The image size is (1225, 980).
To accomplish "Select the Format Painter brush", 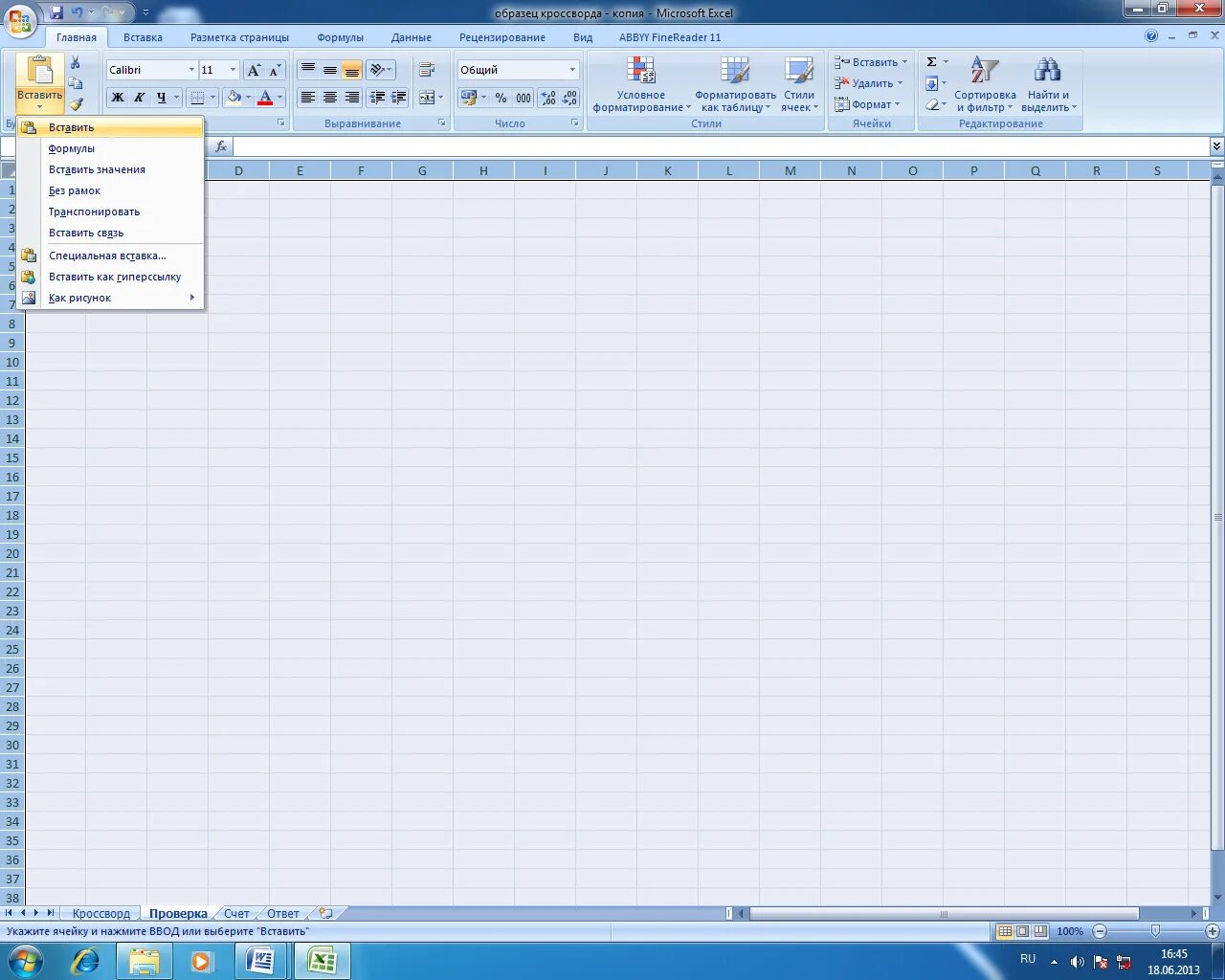I will coord(76,103).
